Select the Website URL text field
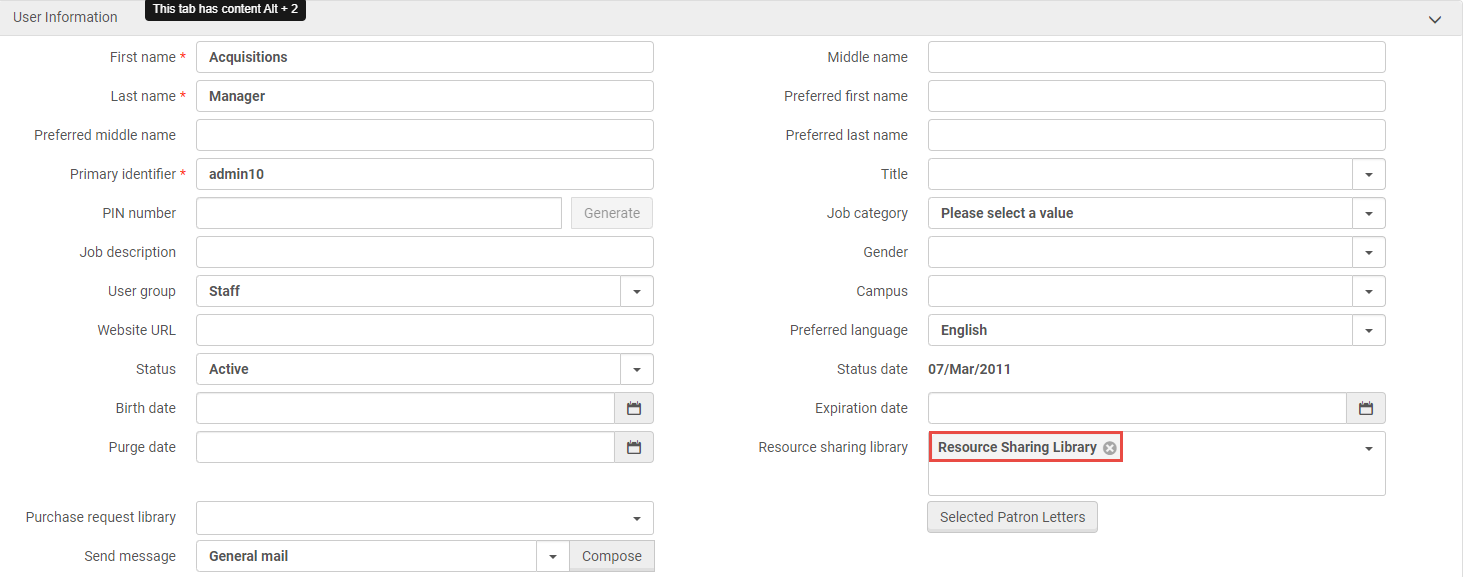This screenshot has height=577, width=1463. pyautogui.click(x=425, y=330)
